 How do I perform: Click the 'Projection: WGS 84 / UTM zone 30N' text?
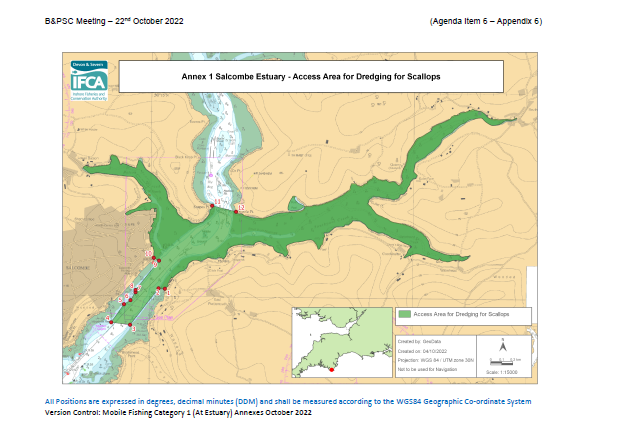click(x=435, y=360)
